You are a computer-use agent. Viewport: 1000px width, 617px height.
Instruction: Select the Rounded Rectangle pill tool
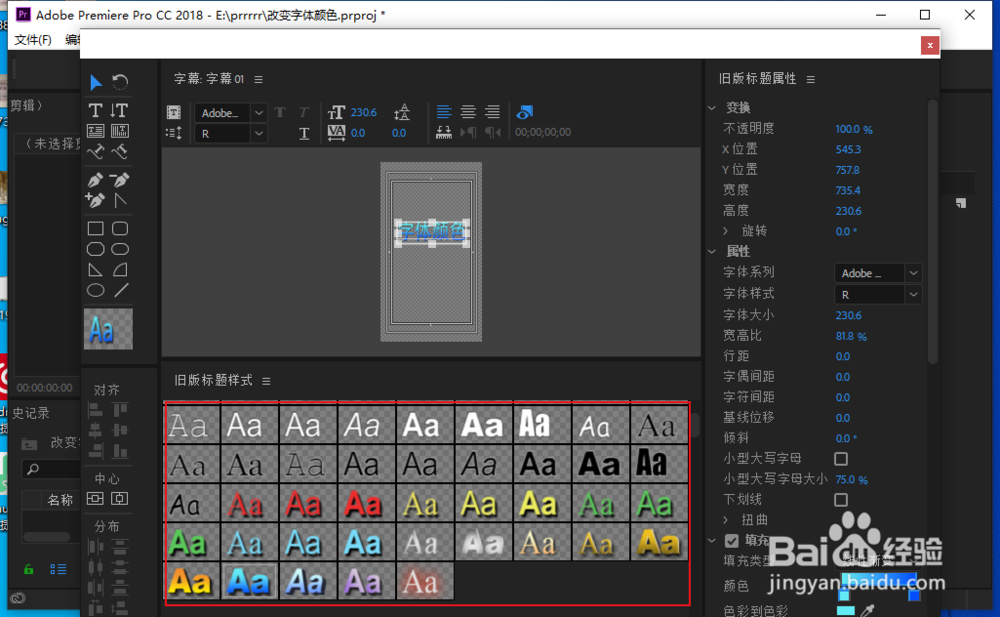tap(120, 249)
